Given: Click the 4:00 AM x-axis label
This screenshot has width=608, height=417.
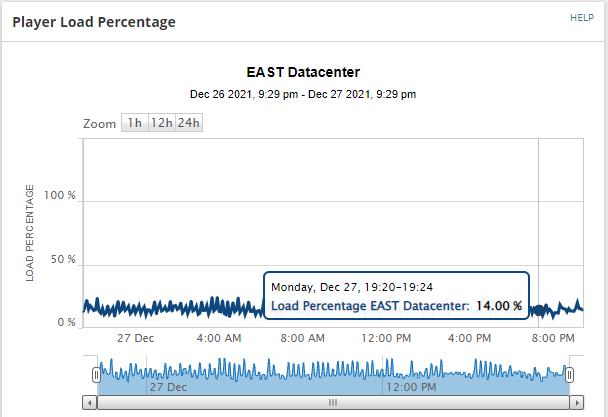Looking at the screenshot, I should (x=218, y=339).
